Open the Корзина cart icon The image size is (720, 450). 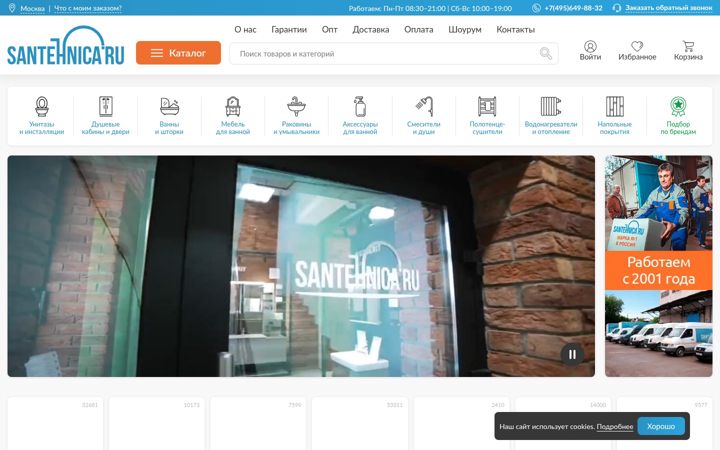coord(688,51)
